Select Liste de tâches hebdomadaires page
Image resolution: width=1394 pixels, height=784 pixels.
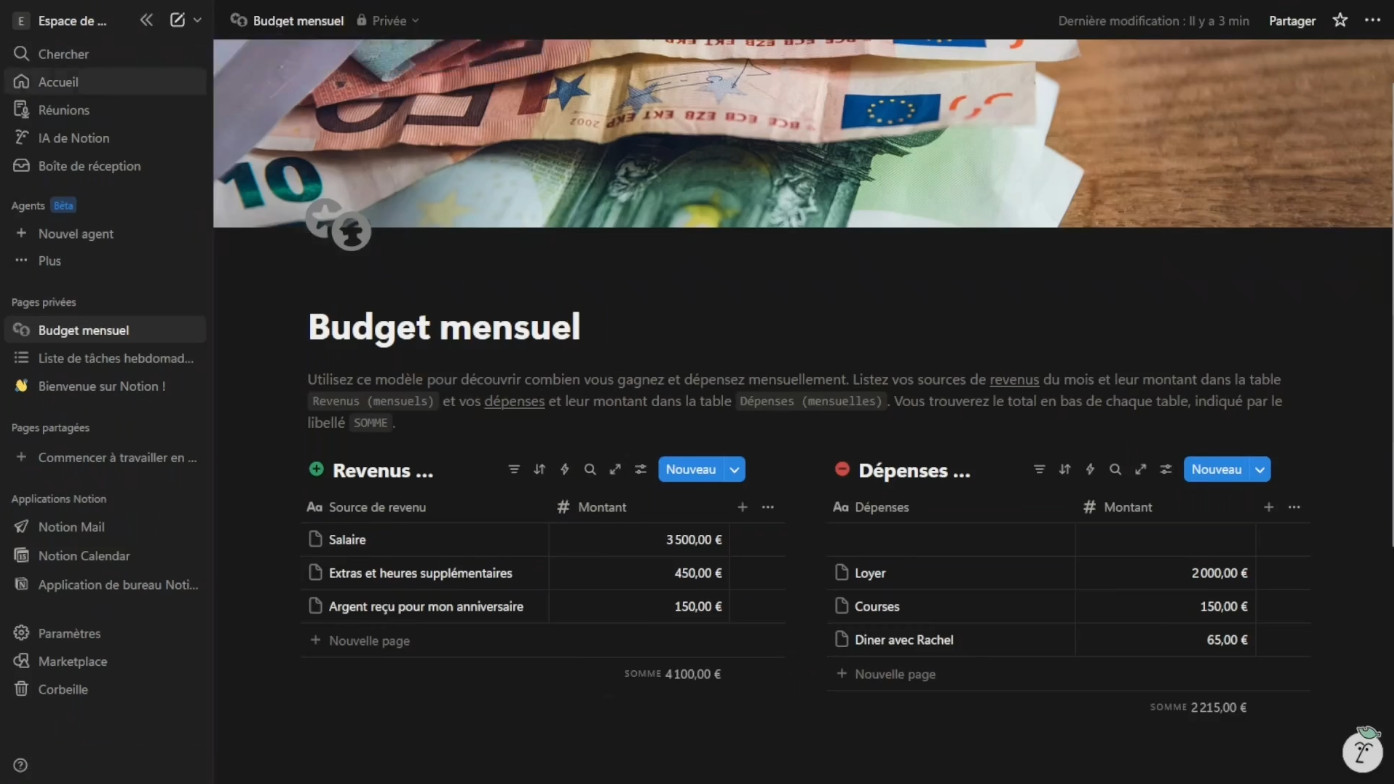[x=115, y=358]
